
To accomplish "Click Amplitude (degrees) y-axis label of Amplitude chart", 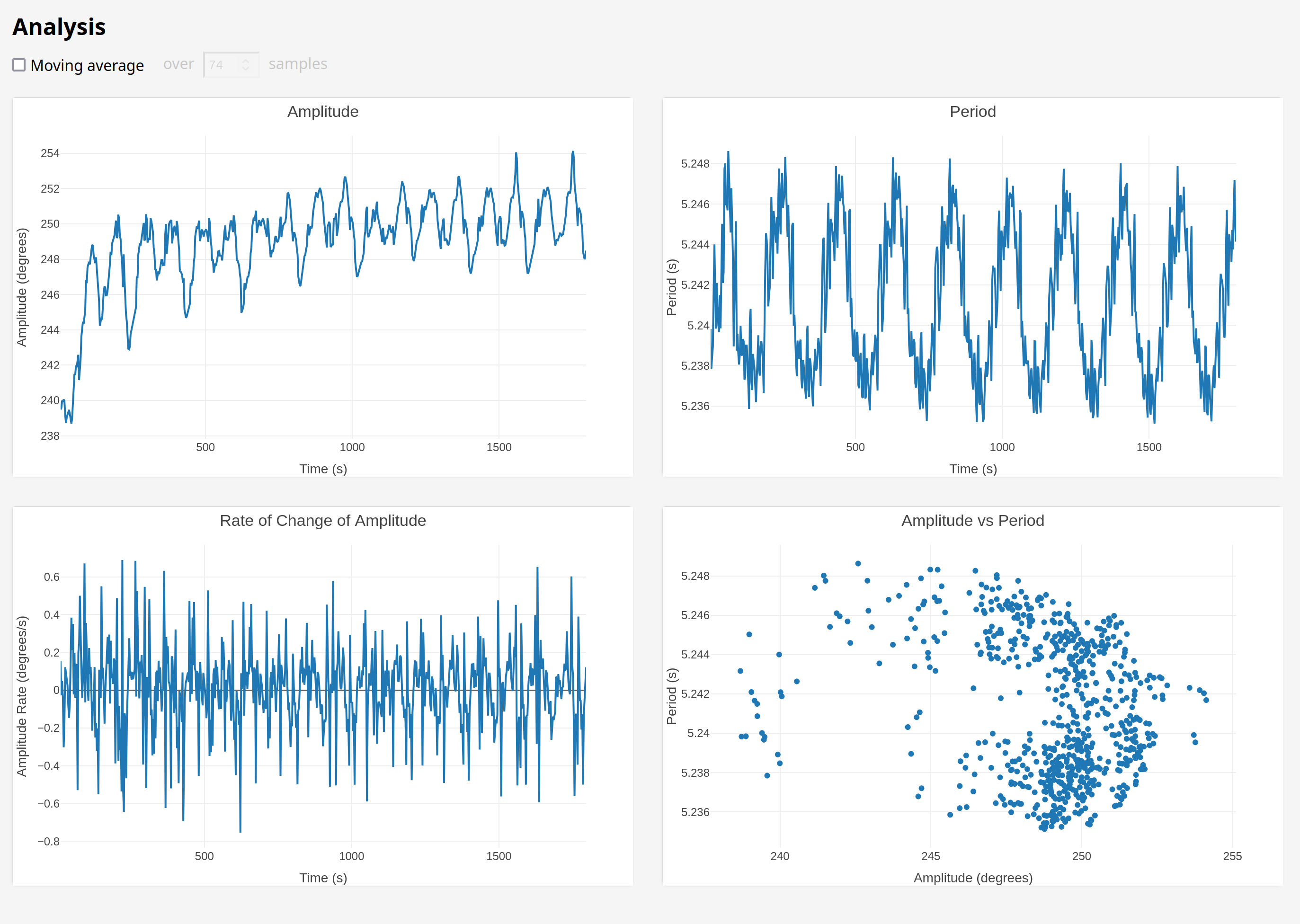I will coord(22,287).
